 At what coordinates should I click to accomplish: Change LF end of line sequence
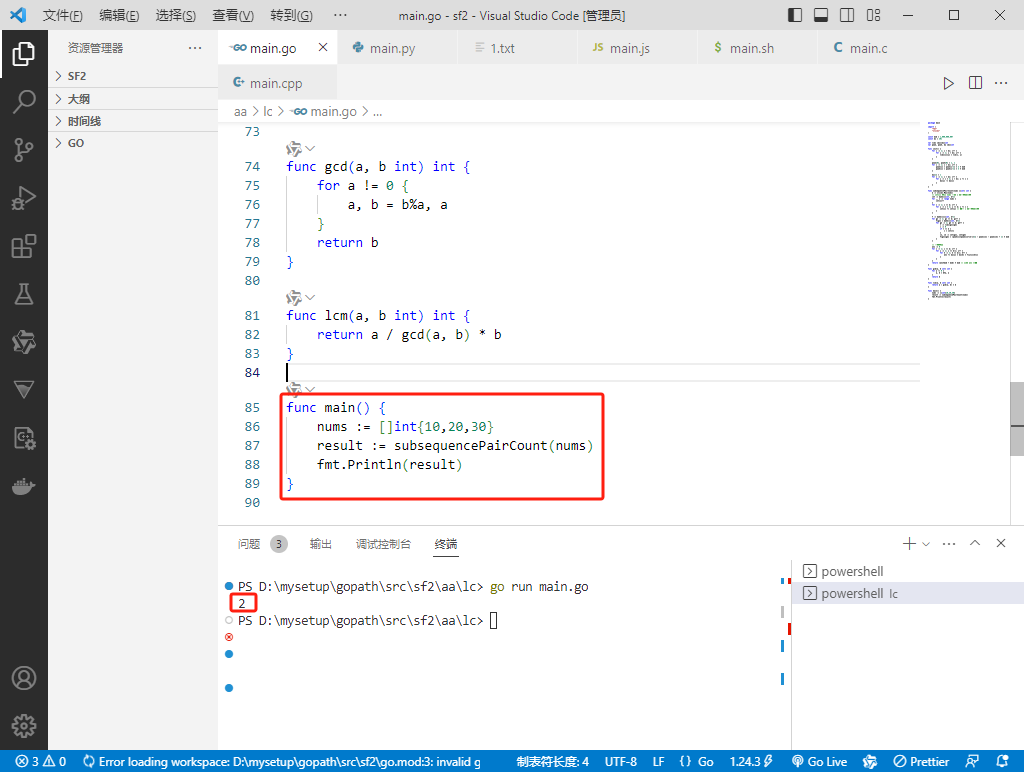tap(658, 761)
